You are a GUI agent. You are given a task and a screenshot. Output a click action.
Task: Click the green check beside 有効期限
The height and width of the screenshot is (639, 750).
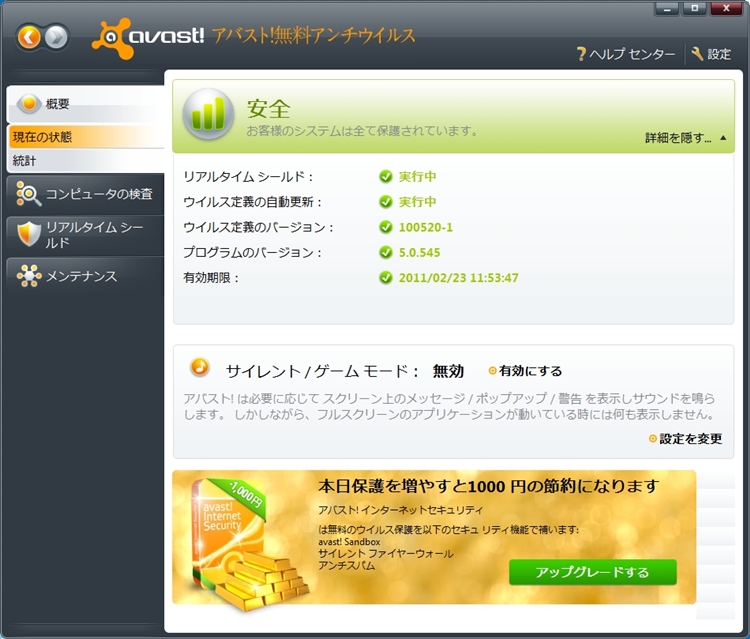point(386,278)
